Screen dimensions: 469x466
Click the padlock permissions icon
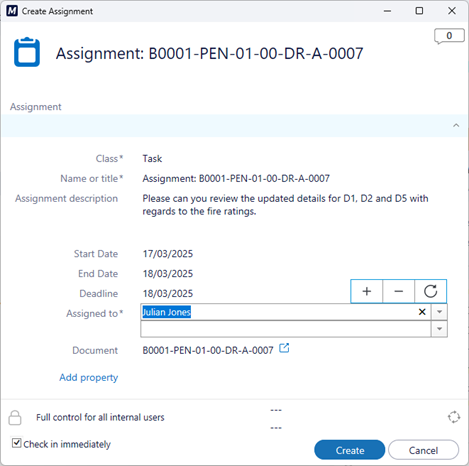coord(15,418)
